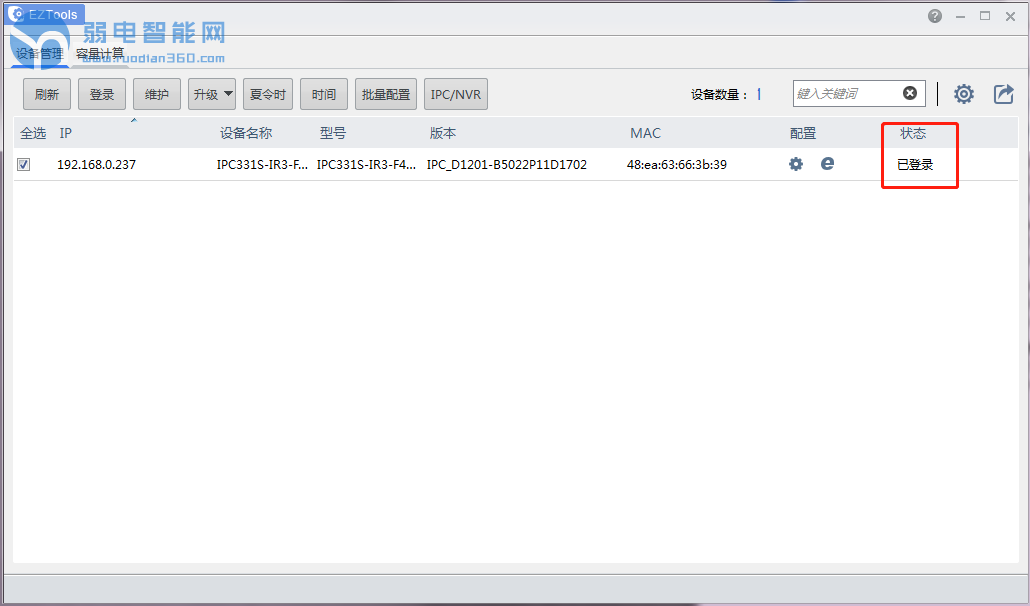The image size is (1030, 606).
Task: Click the 批量配置 batch config button
Action: click(x=386, y=95)
